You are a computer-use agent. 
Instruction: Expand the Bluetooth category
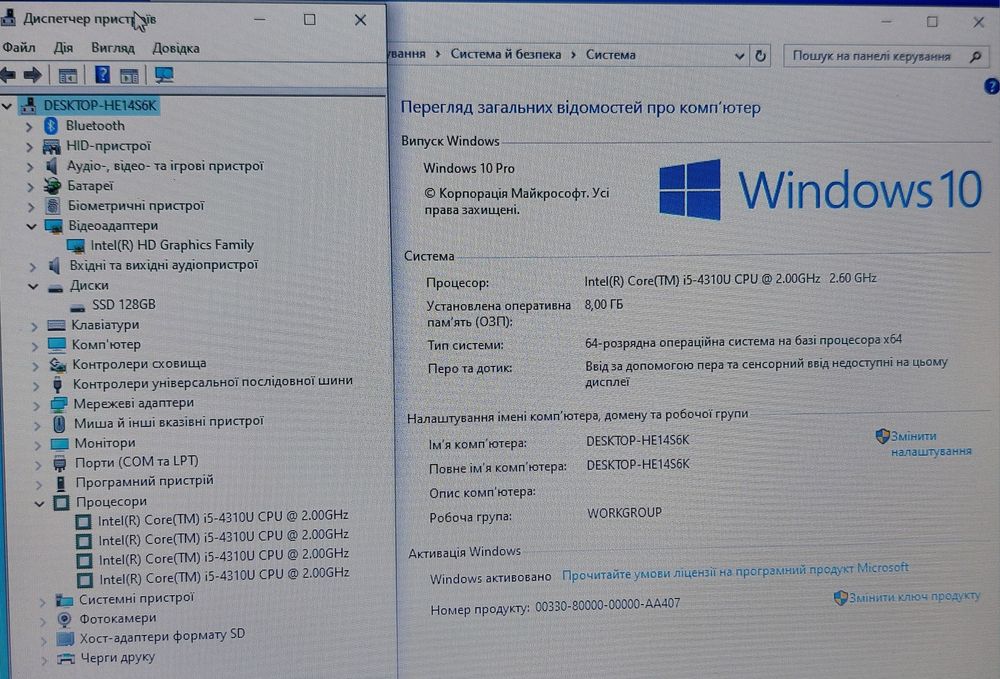(29, 127)
